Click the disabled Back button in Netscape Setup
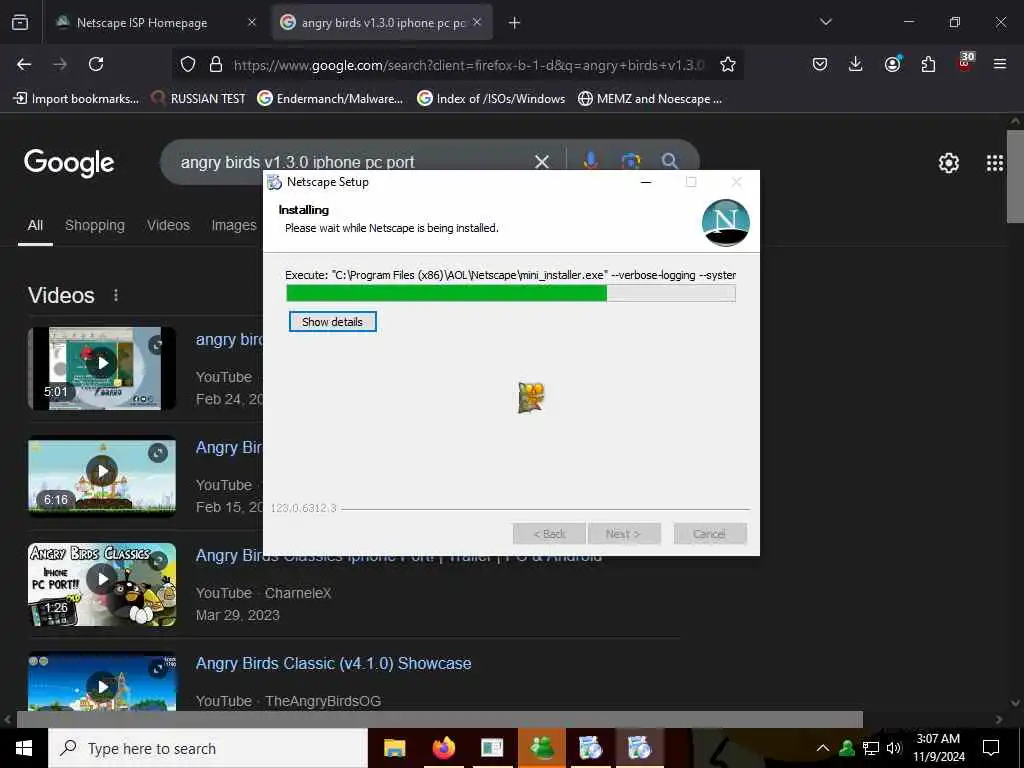The image size is (1024, 768). (x=549, y=534)
